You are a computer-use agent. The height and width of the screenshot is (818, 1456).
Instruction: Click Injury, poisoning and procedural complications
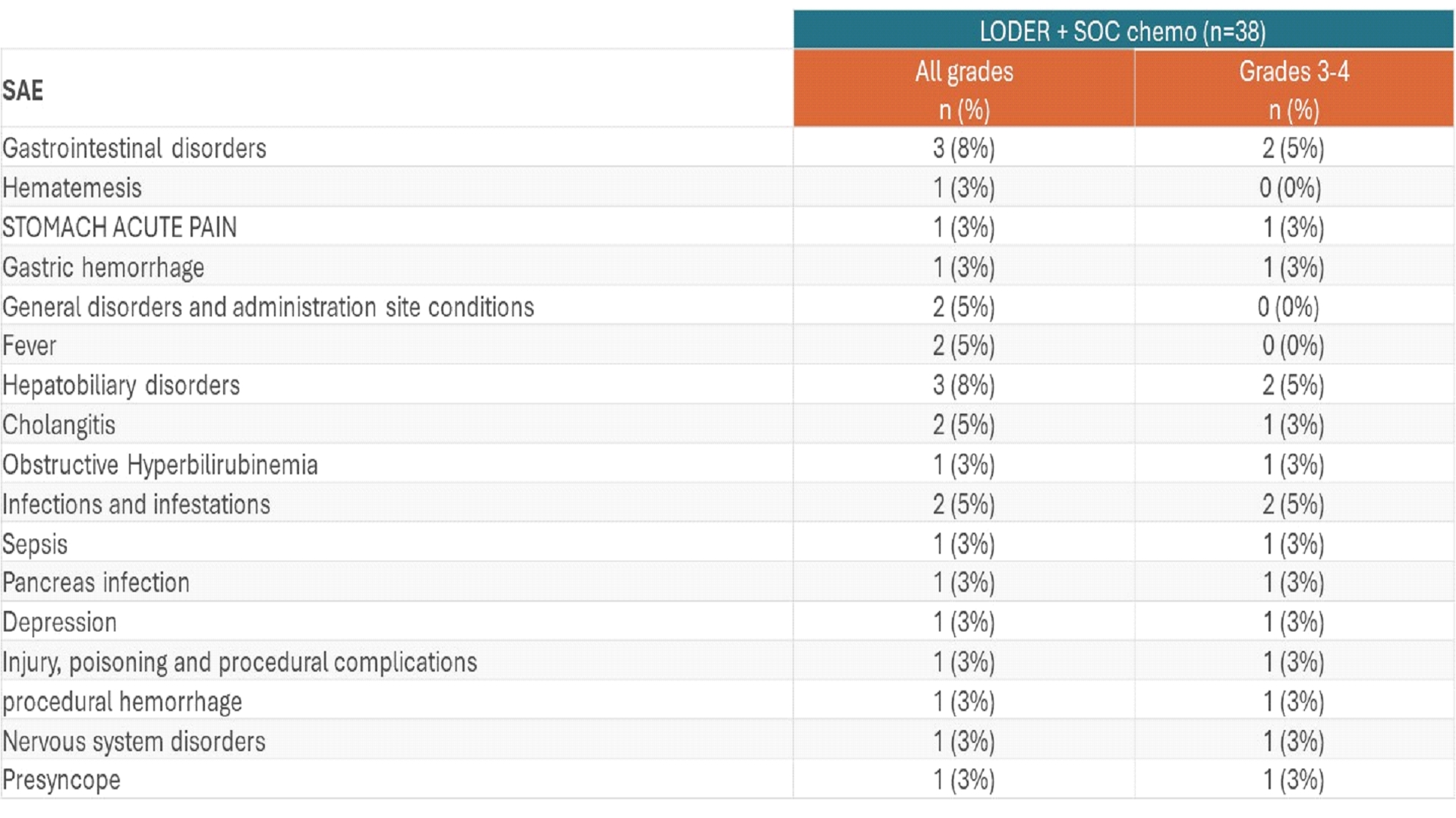click(x=240, y=662)
